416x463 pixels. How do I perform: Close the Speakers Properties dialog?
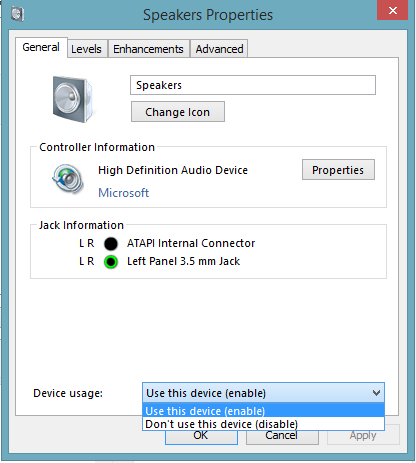click(x=393, y=11)
